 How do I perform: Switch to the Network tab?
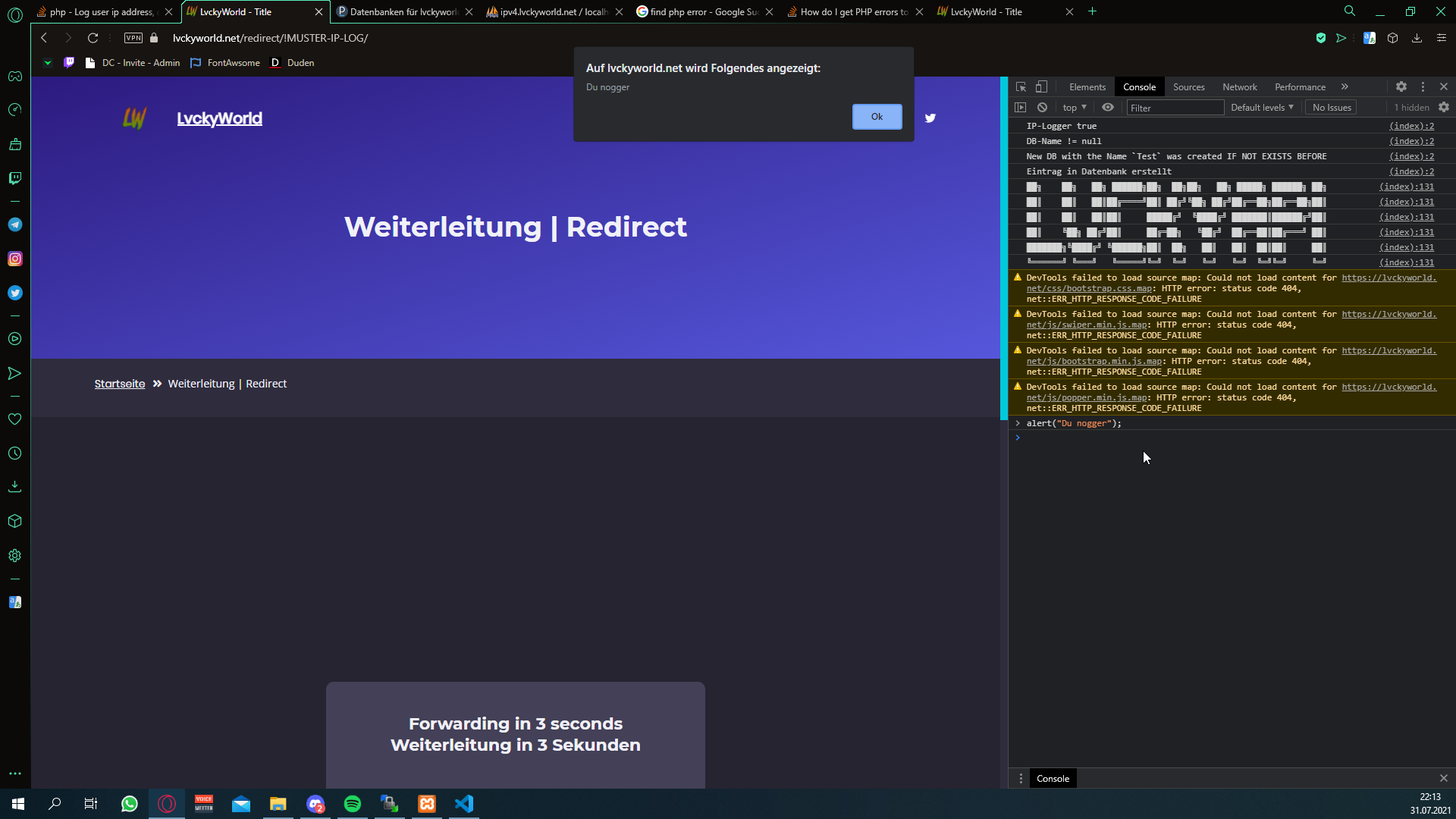coord(1239,87)
